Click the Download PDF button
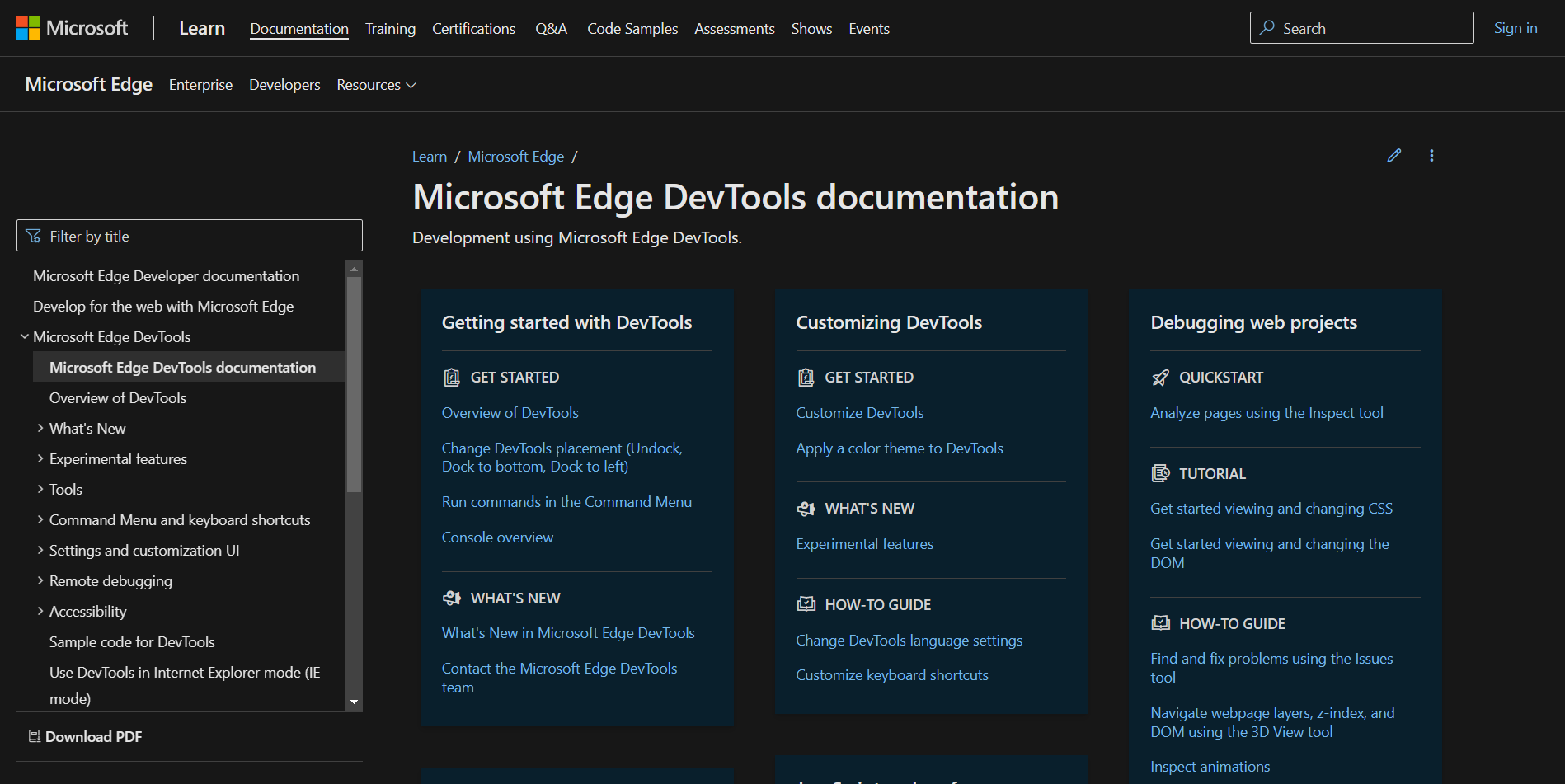The image size is (1565, 784). point(86,736)
